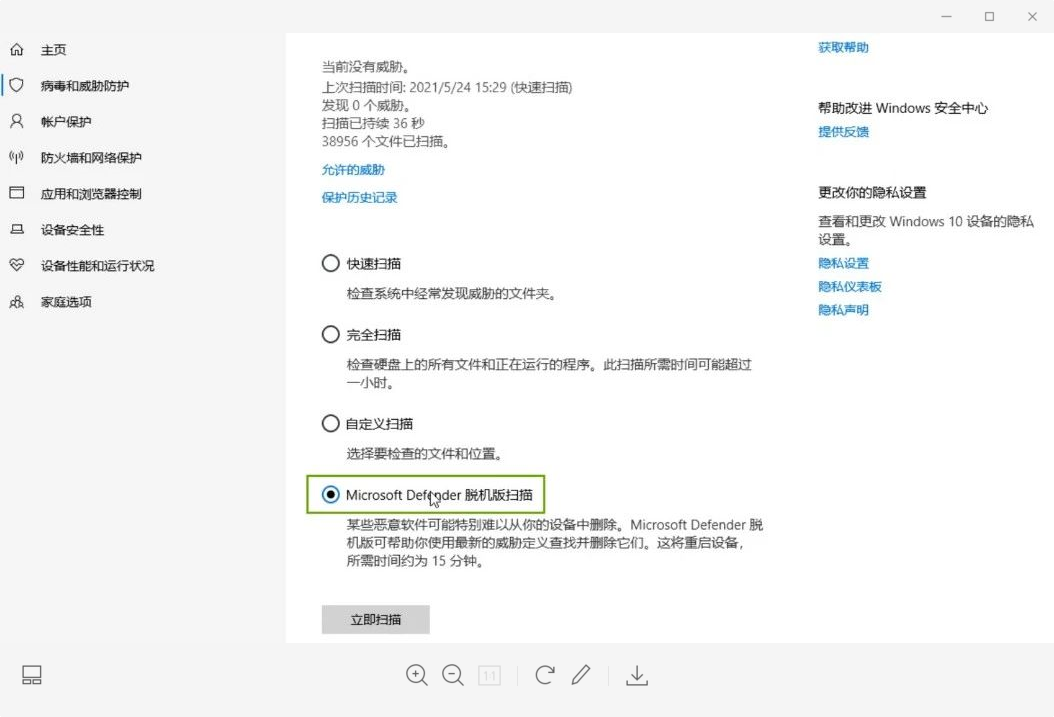Open 设备性能和运行状况 section
This screenshot has width=1054, height=717.
click(97, 265)
